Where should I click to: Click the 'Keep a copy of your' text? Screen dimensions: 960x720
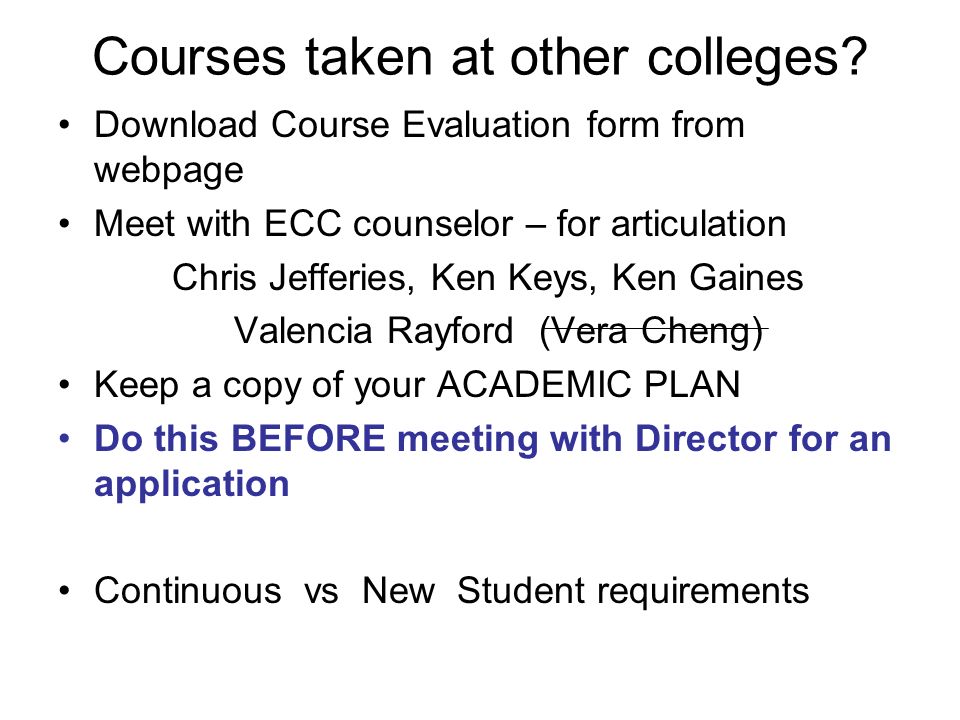tap(260, 385)
